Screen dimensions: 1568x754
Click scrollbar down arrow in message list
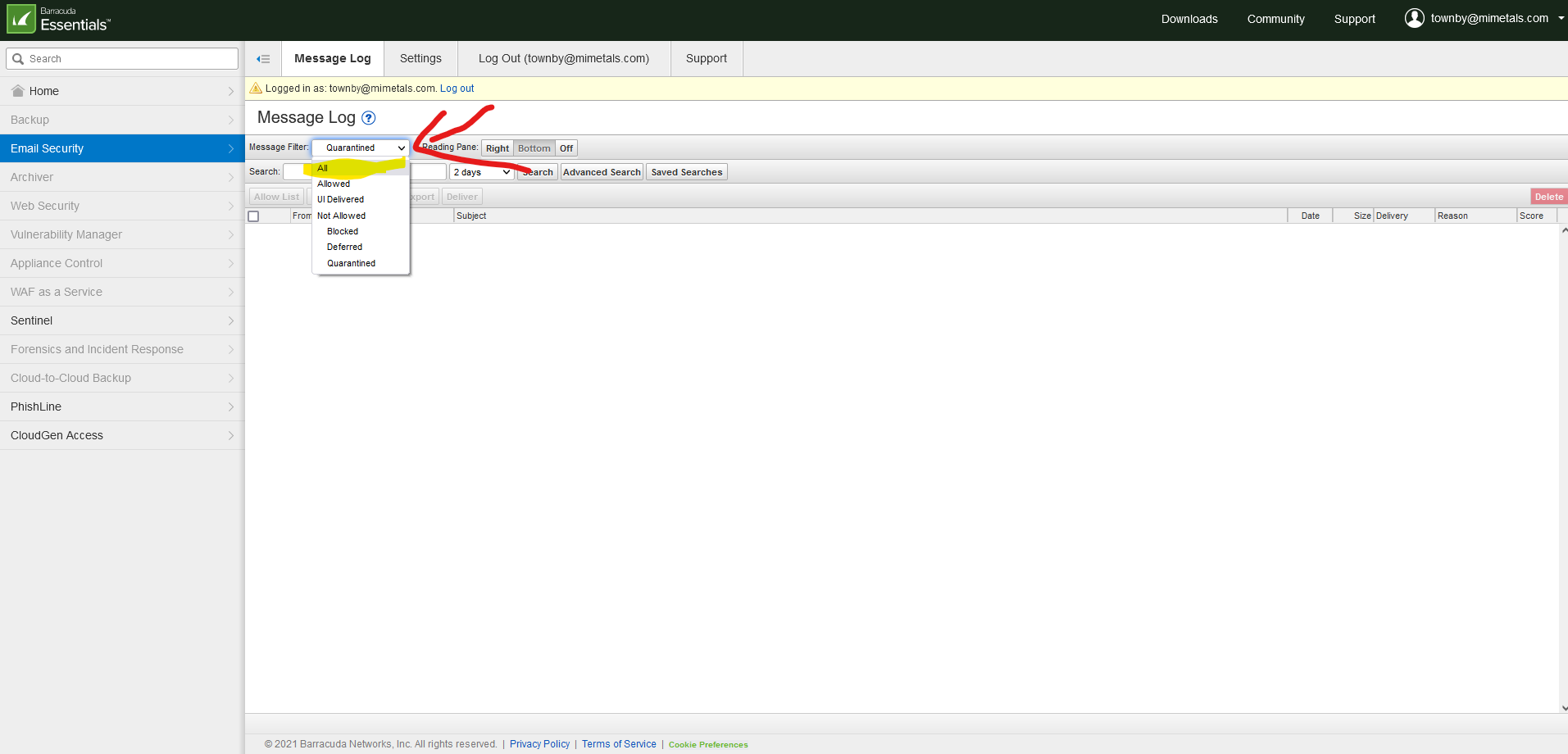click(x=1564, y=707)
